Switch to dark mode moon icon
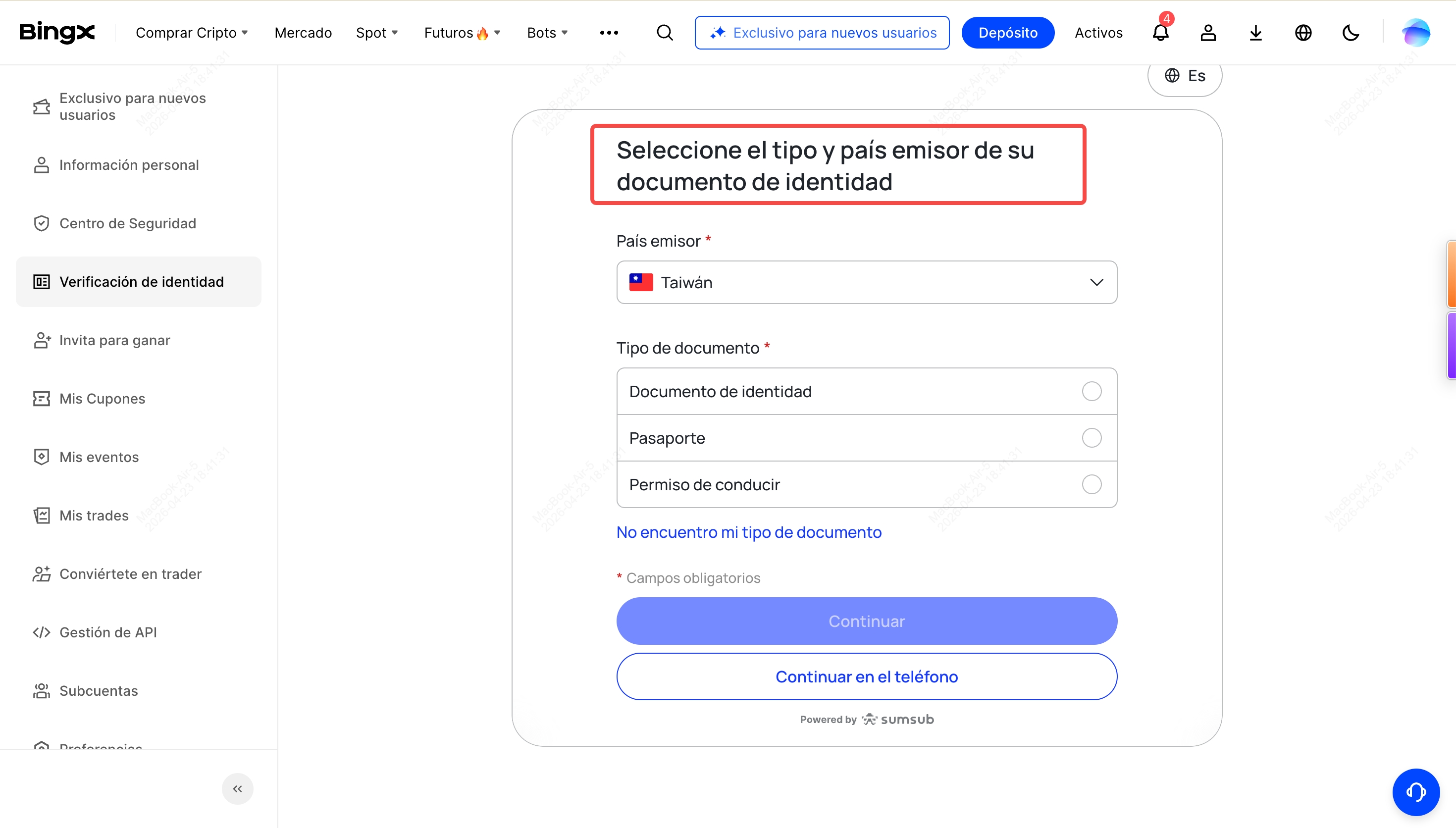1456x828 pixels. pos(1351,33)
